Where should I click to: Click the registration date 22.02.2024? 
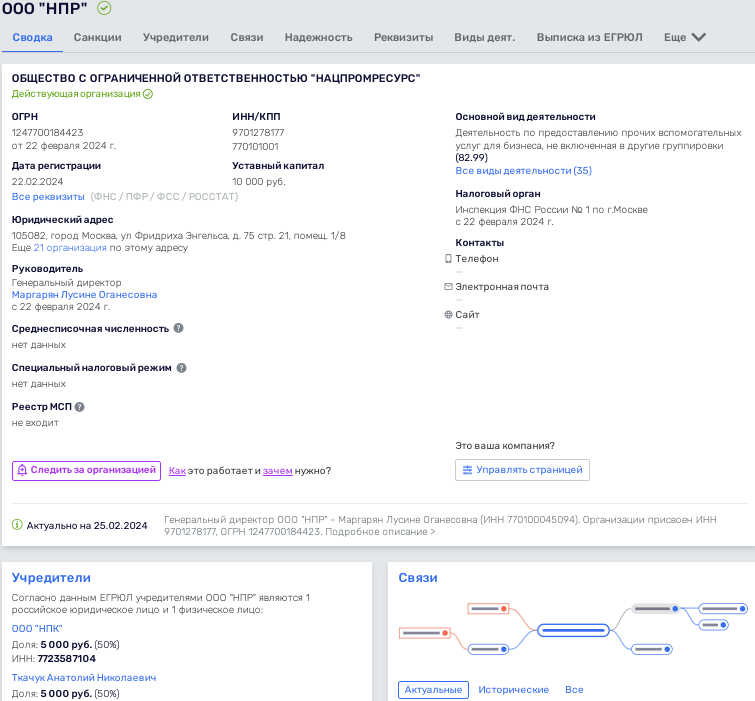[37, 182]
